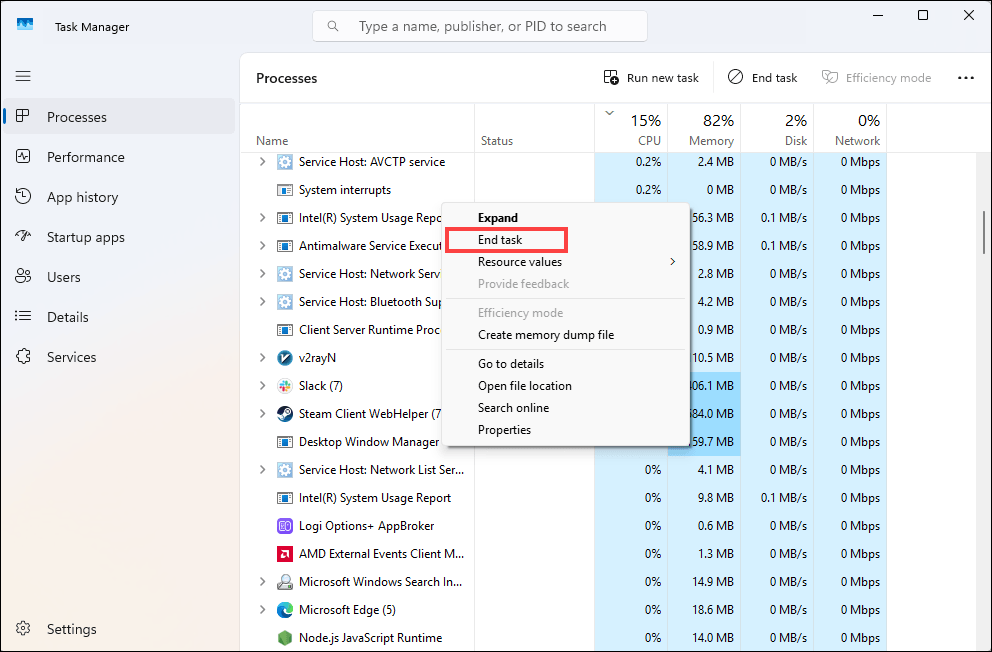
Task: Click the Run new task button
Action: pyautogui.click(x=651, y=78)
